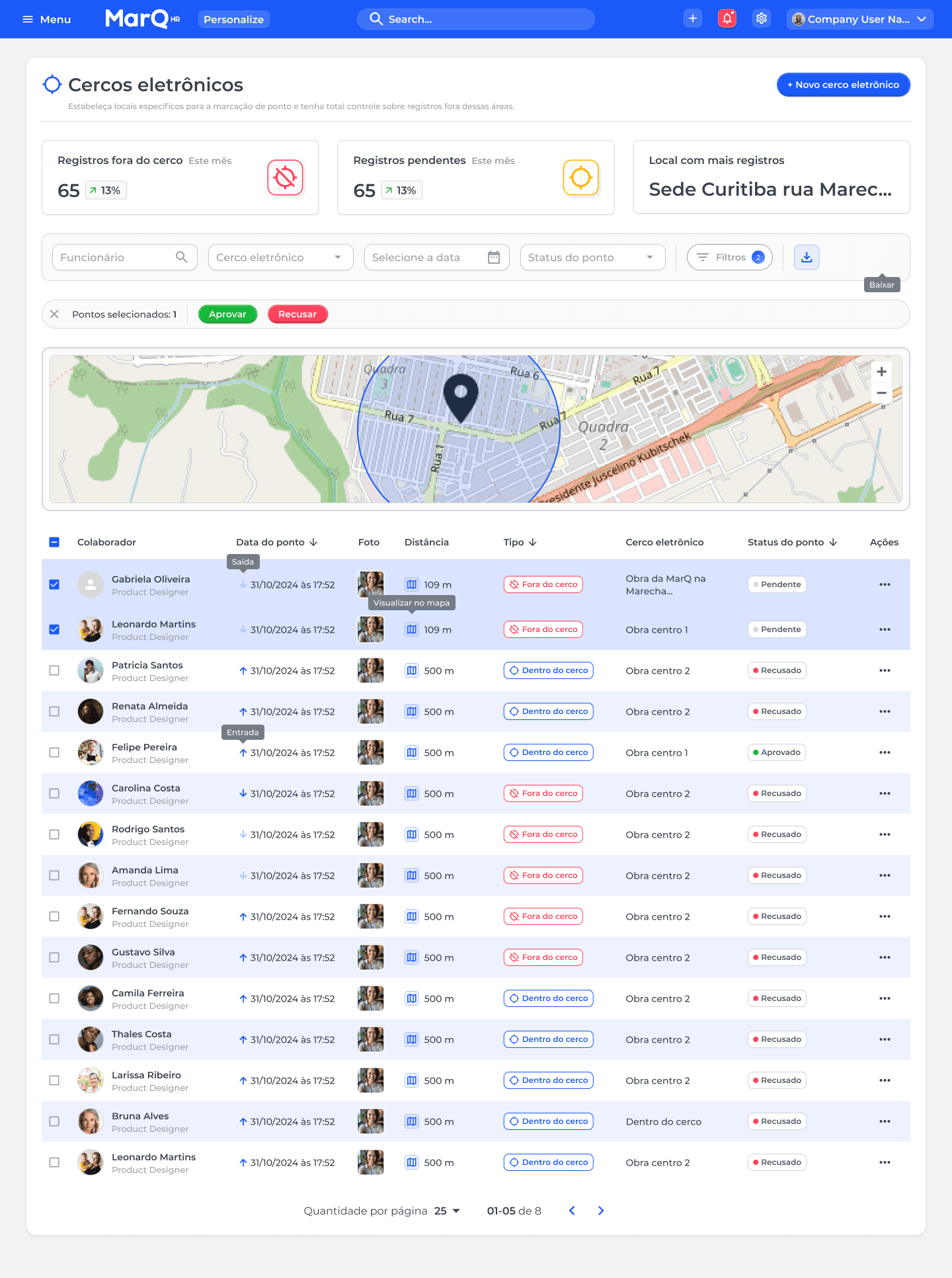The height and width of the screenshot is (1278, 952).
Task: Sort by Data do ponto arrow
Action: pyautogui.click(x=313, y=542)
